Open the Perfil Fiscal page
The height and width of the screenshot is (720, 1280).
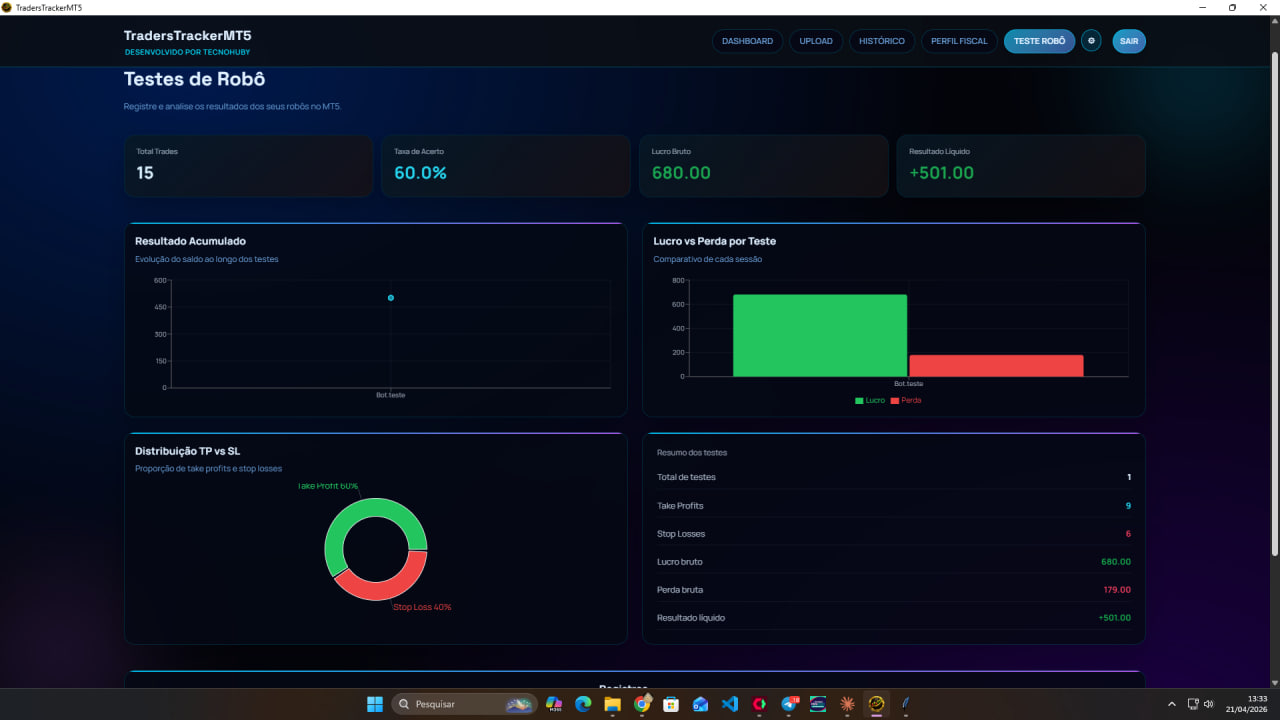point(959,41)
